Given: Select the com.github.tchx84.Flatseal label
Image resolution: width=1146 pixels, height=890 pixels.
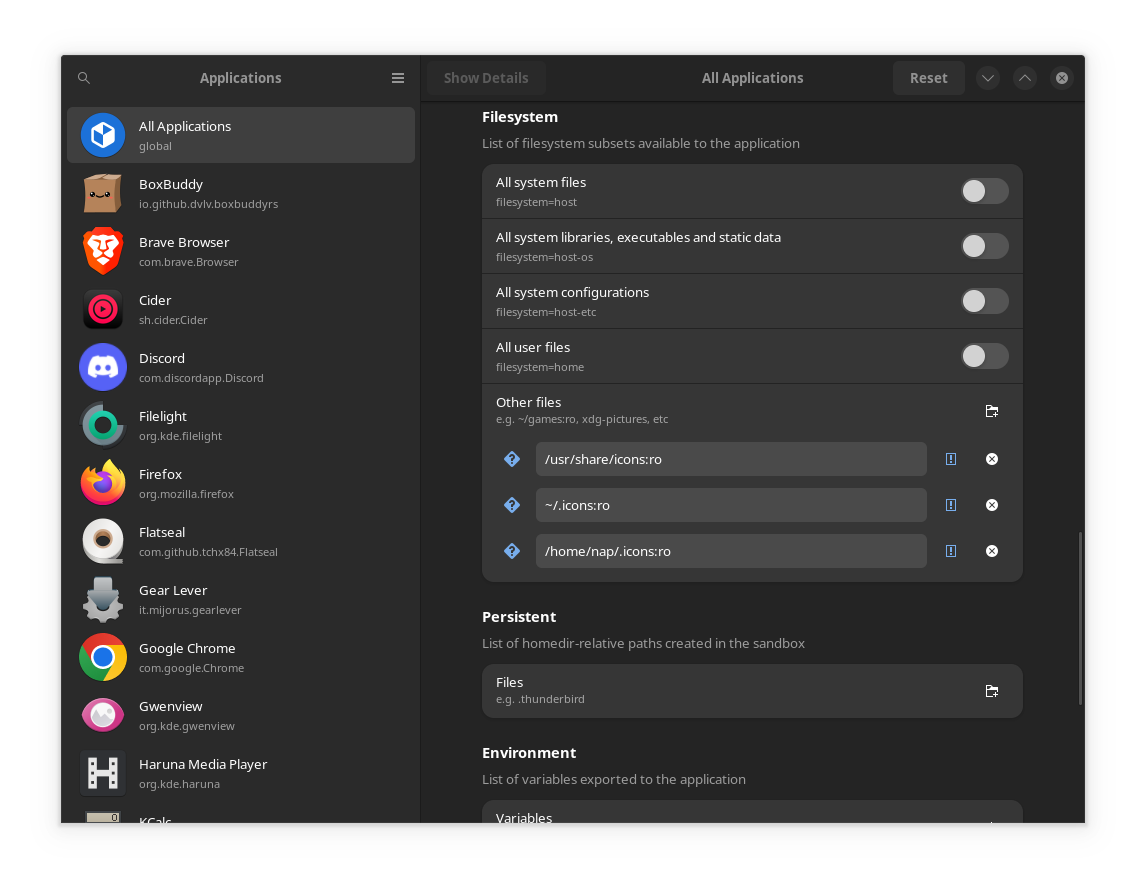Looking at the screenshot, I should pos(208,552).
